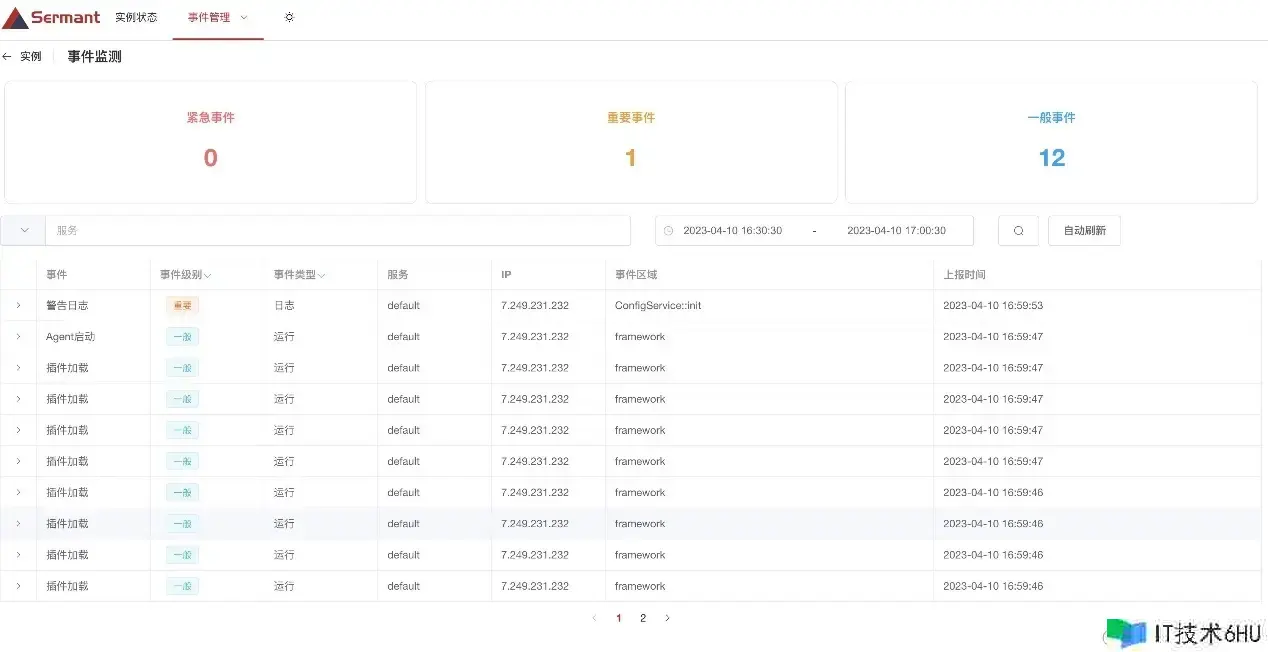
Task: Click the 服务 search input field
Action: tap(338, 231)
